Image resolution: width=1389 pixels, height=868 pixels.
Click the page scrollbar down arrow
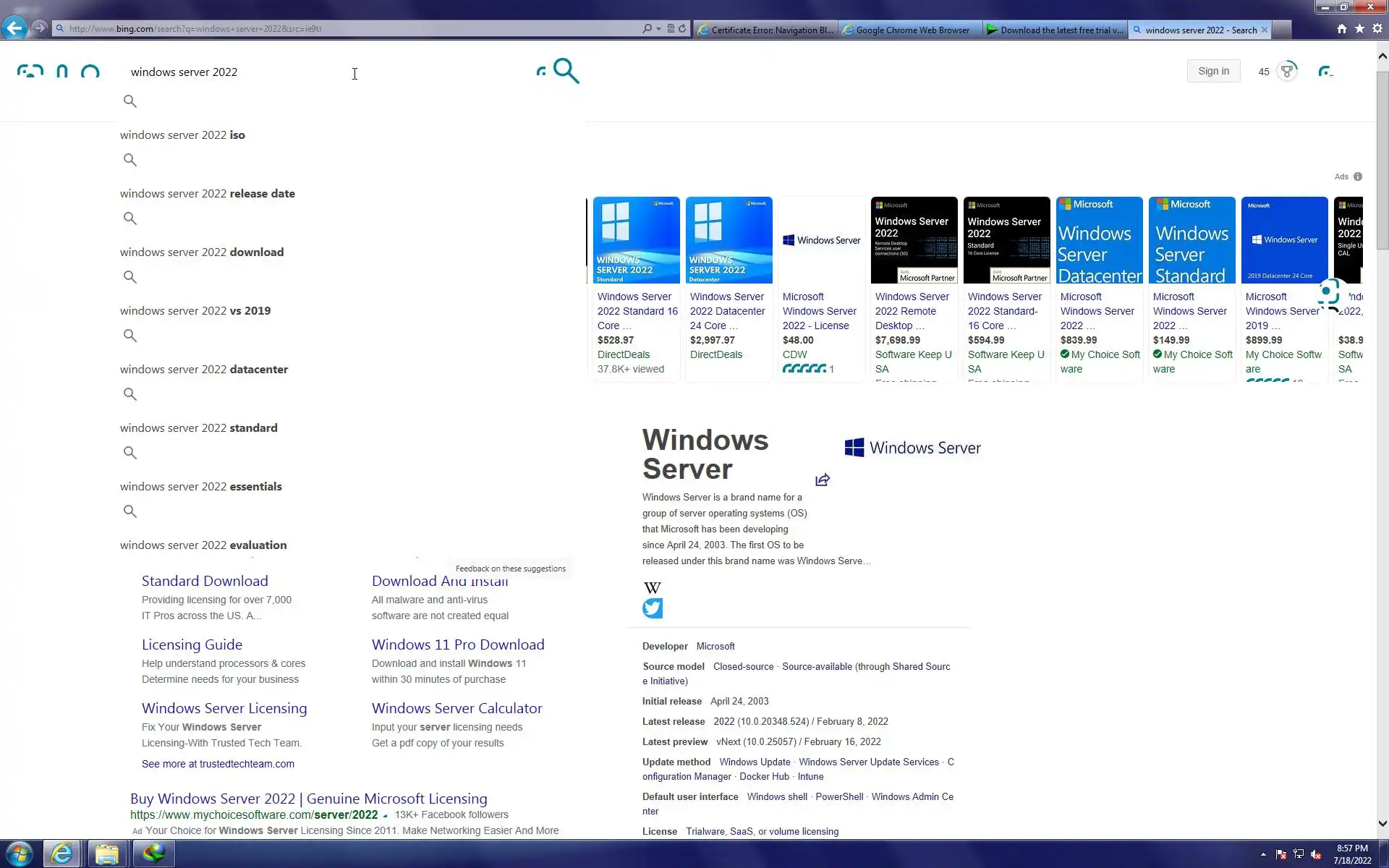click(x=1382, y=823)
